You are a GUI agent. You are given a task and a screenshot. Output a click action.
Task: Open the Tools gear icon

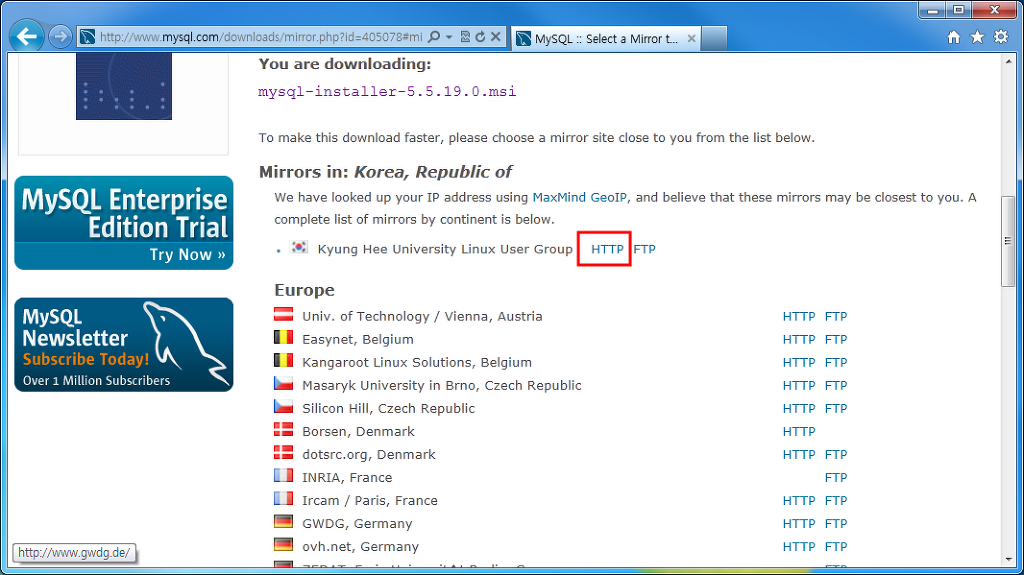pyautogui.click(x=1001, y=37)
